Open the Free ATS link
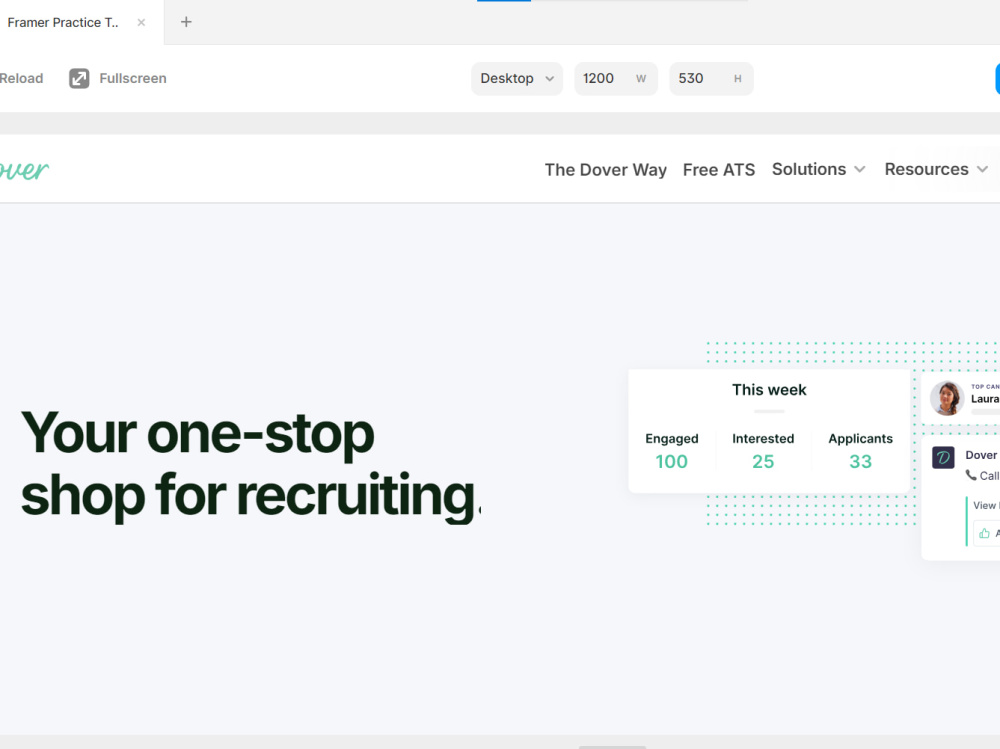The width and height of the screenshot is (1000, 749). 719,170
